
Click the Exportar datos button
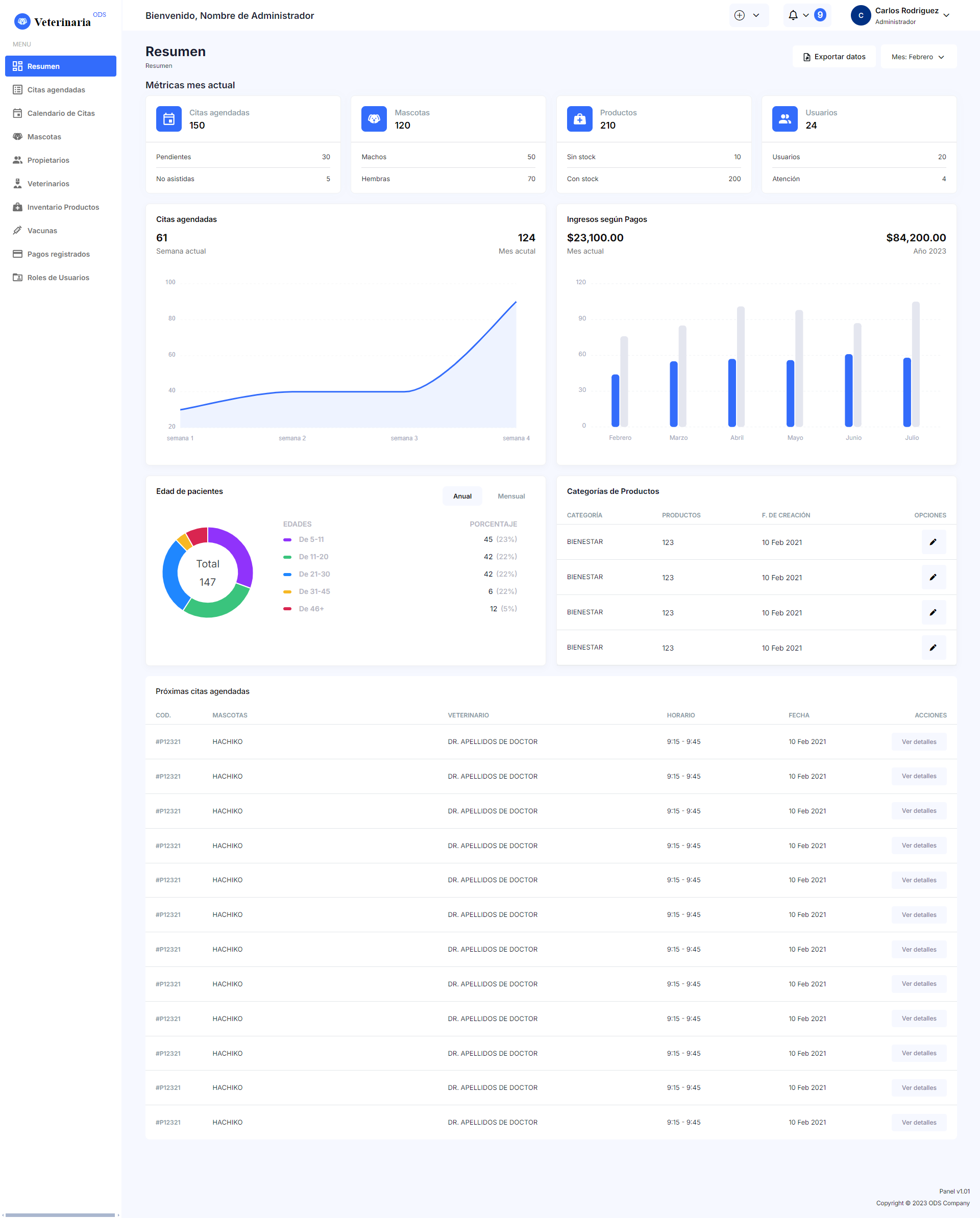click(834, 57)
